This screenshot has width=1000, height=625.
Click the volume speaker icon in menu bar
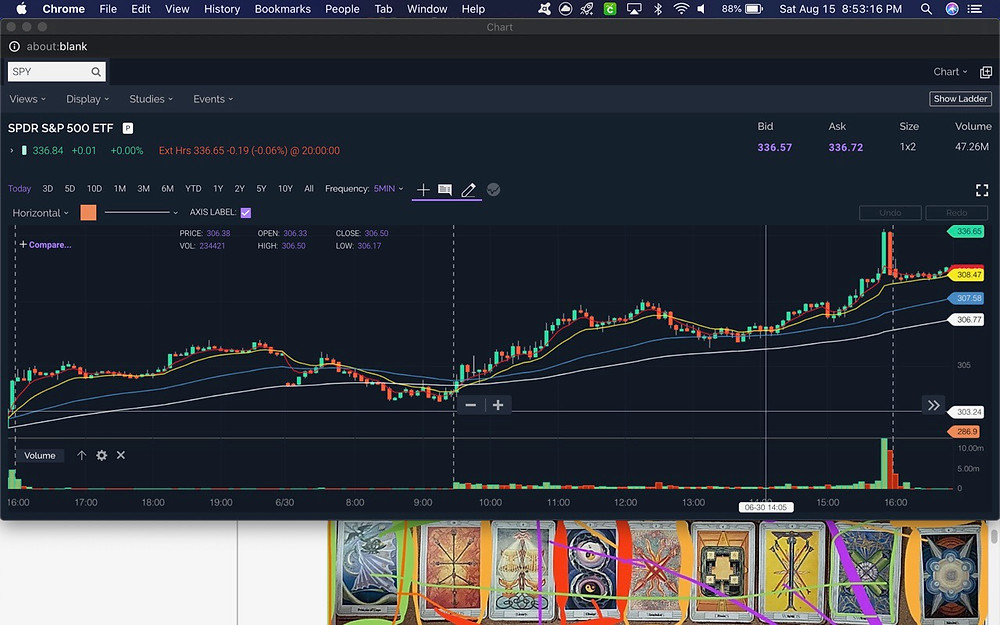point(702,9)
